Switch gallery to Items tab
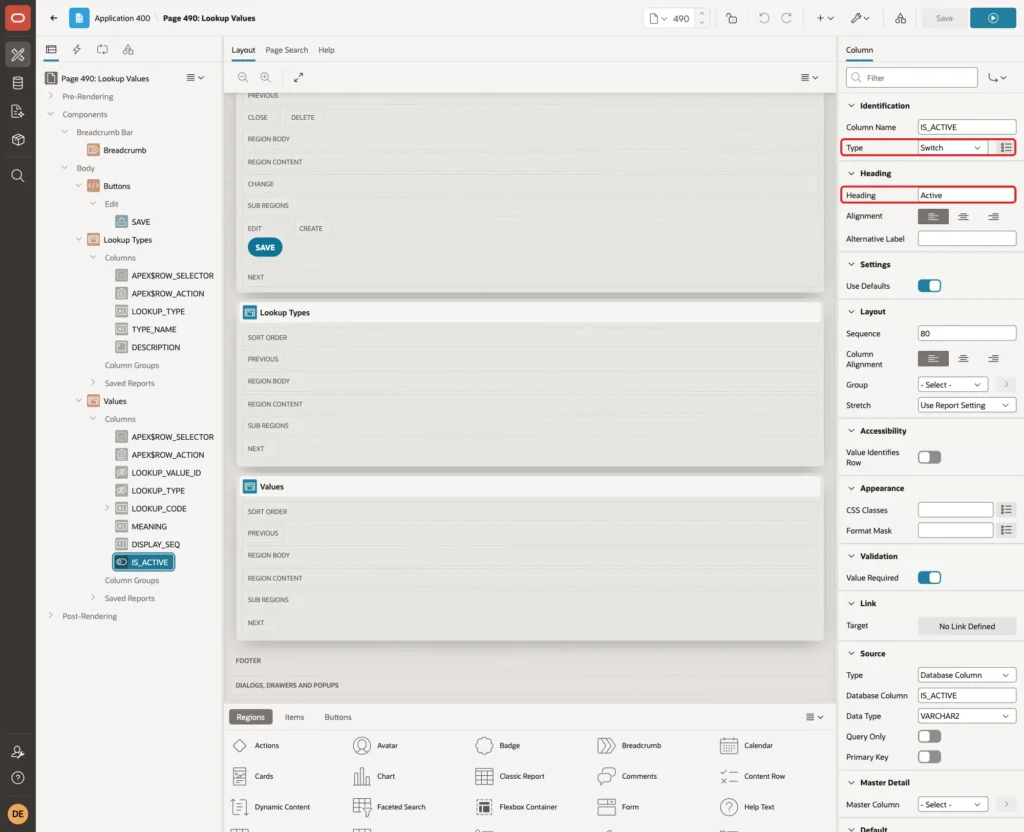The width and height of the screenshot is (1024, 832). pos(295,717)
